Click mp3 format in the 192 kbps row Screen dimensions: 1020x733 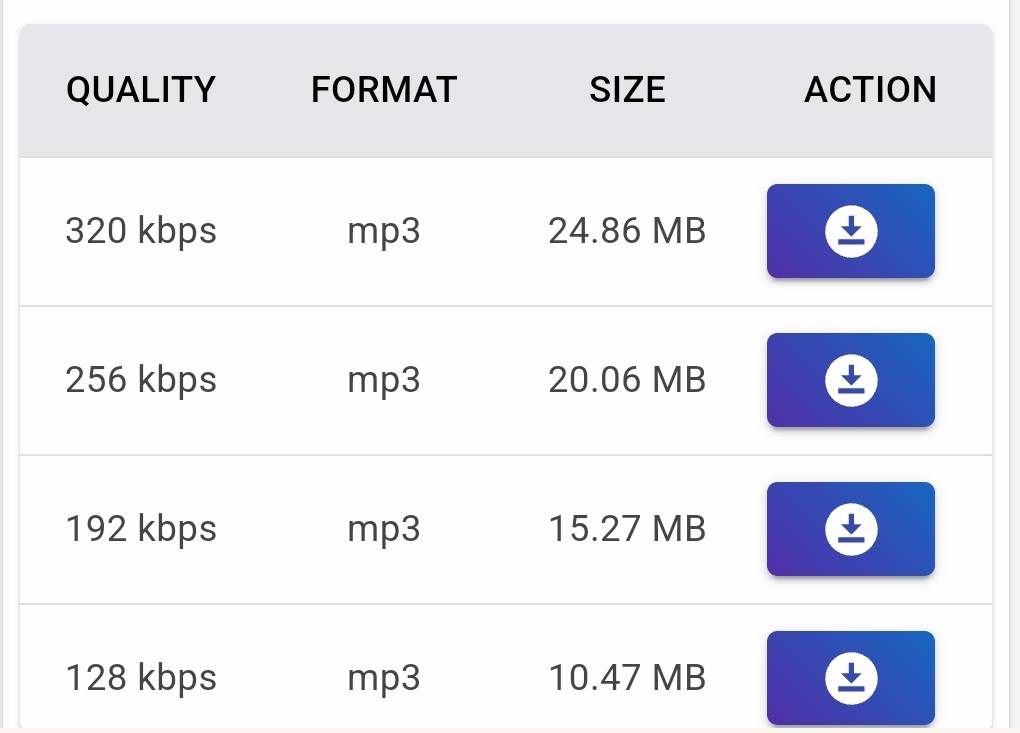click(x=384, y=531)
